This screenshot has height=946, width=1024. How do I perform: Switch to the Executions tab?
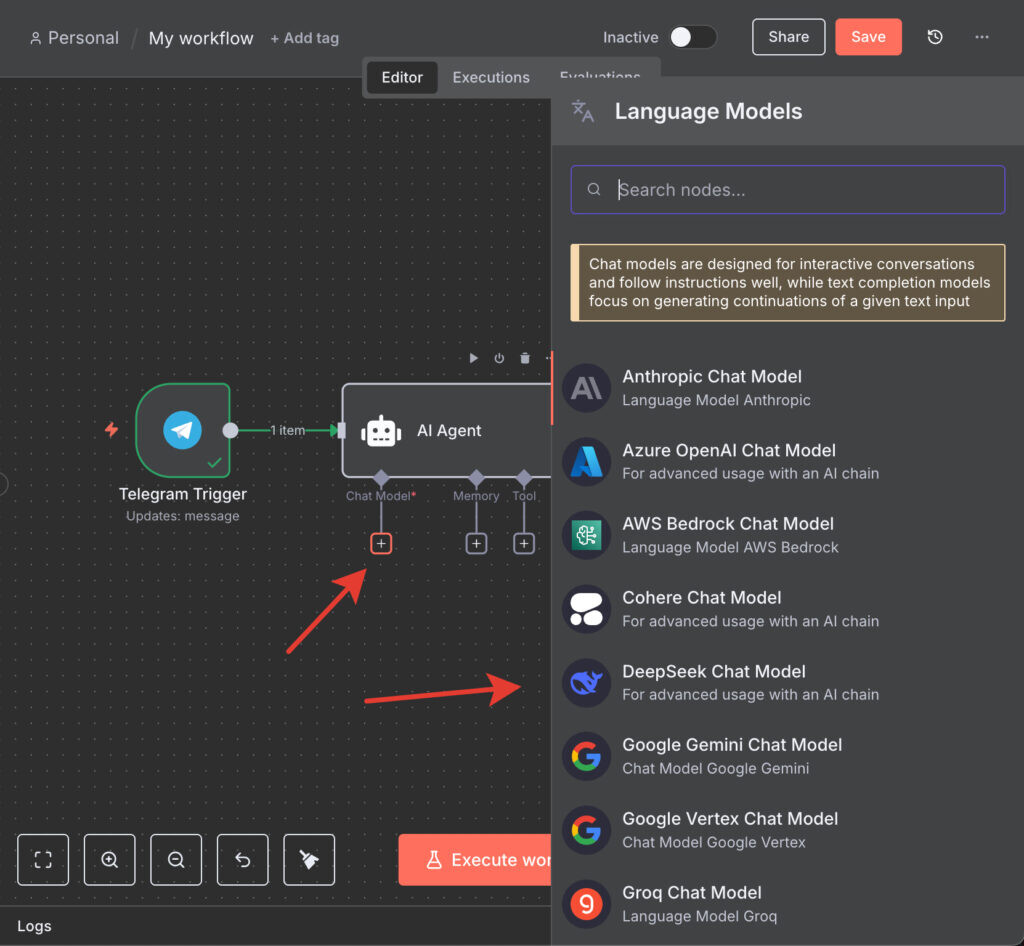[x=491, y=77]
